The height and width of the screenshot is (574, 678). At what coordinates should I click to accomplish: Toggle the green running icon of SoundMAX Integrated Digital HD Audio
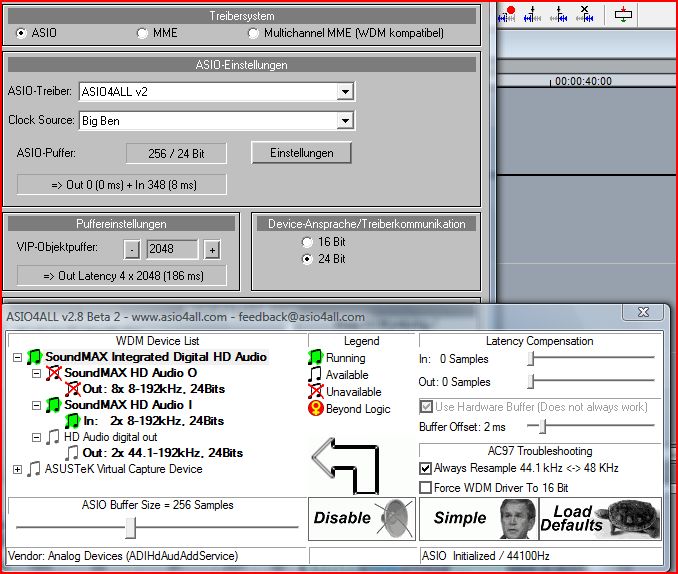coord(34,357)
